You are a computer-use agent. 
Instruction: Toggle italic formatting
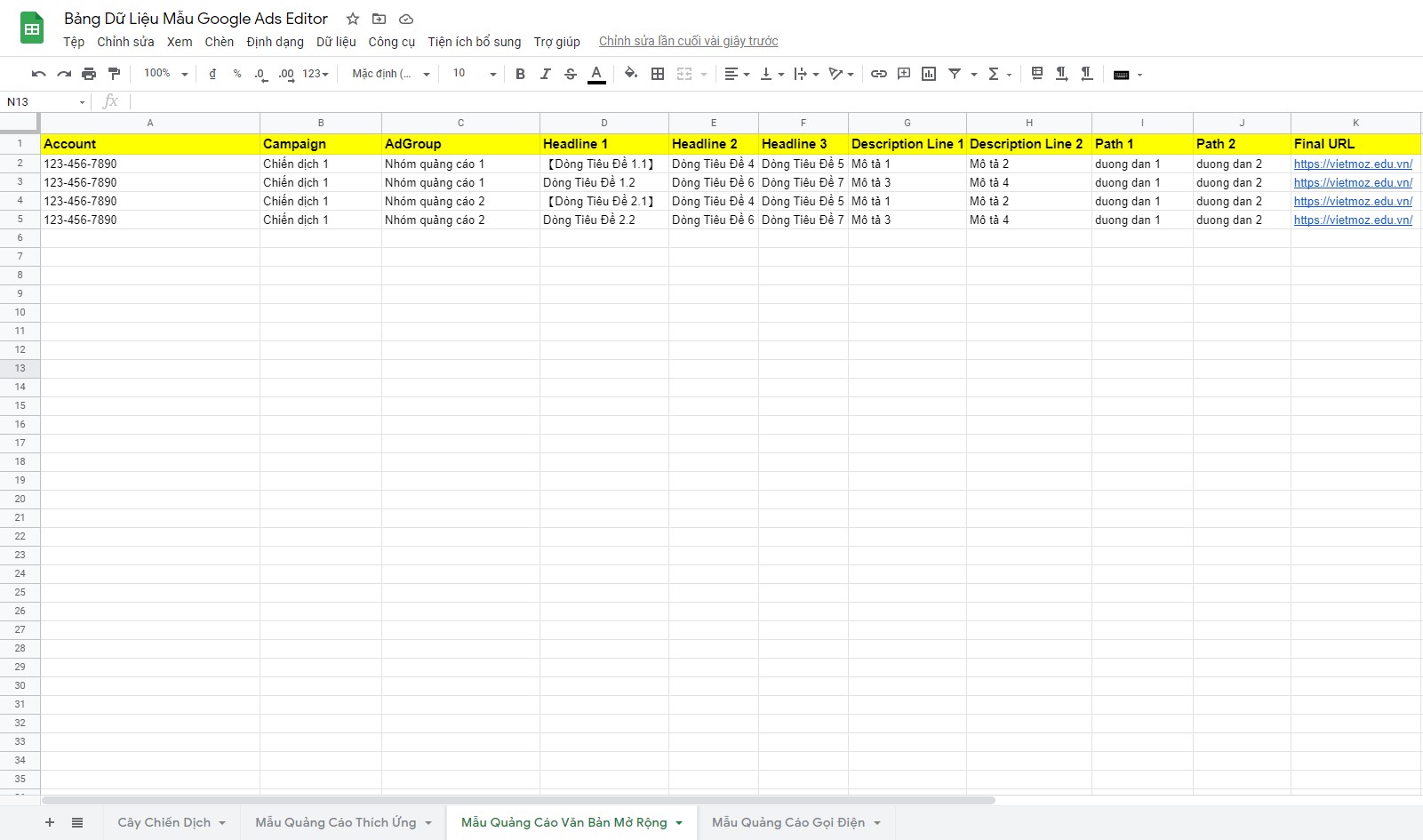pyautogui.click(x=545, y=74)
